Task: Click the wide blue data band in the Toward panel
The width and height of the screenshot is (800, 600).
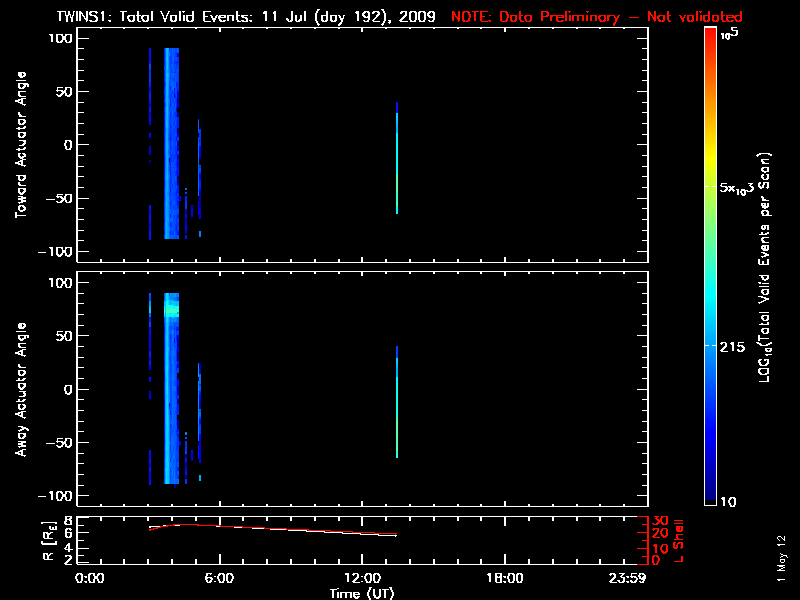Action: [172, 145]
